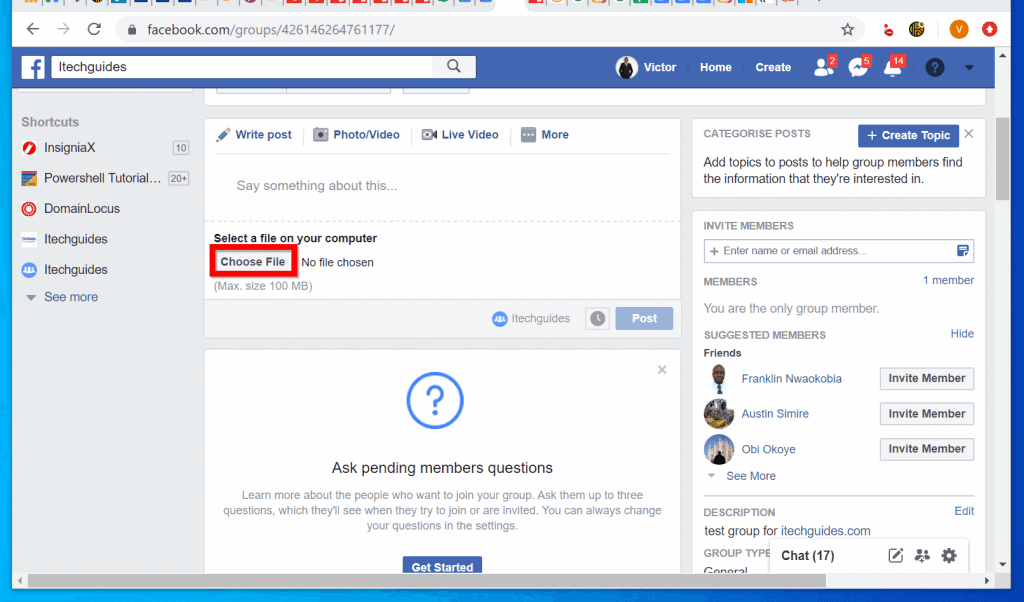Hide suggested members
The image size is (1024, 602).
coord(962,334)
